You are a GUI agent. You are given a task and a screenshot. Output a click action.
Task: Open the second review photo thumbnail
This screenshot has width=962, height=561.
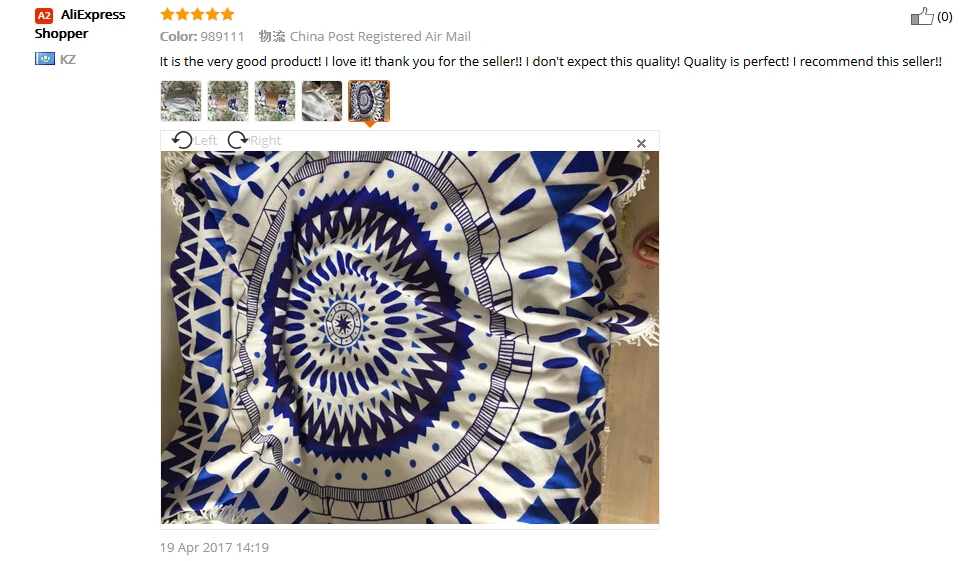click(228, 101)
